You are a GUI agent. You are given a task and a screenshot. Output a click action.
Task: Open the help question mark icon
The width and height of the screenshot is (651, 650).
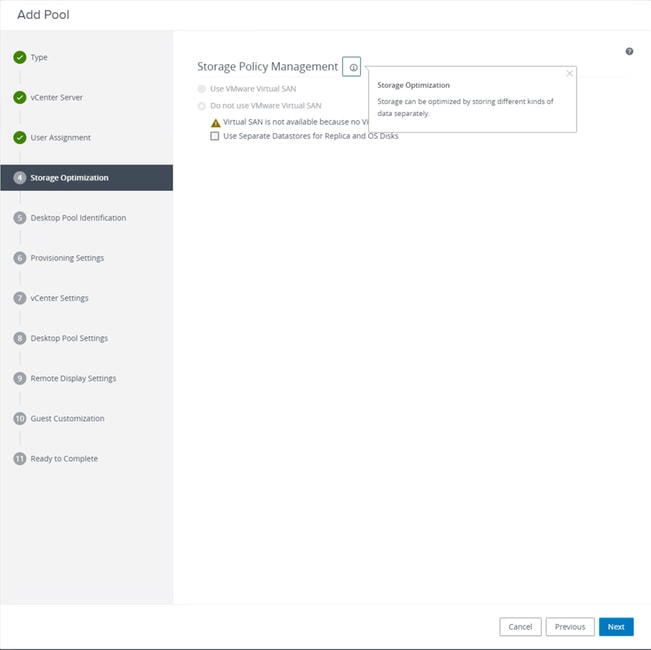(629, 51)
